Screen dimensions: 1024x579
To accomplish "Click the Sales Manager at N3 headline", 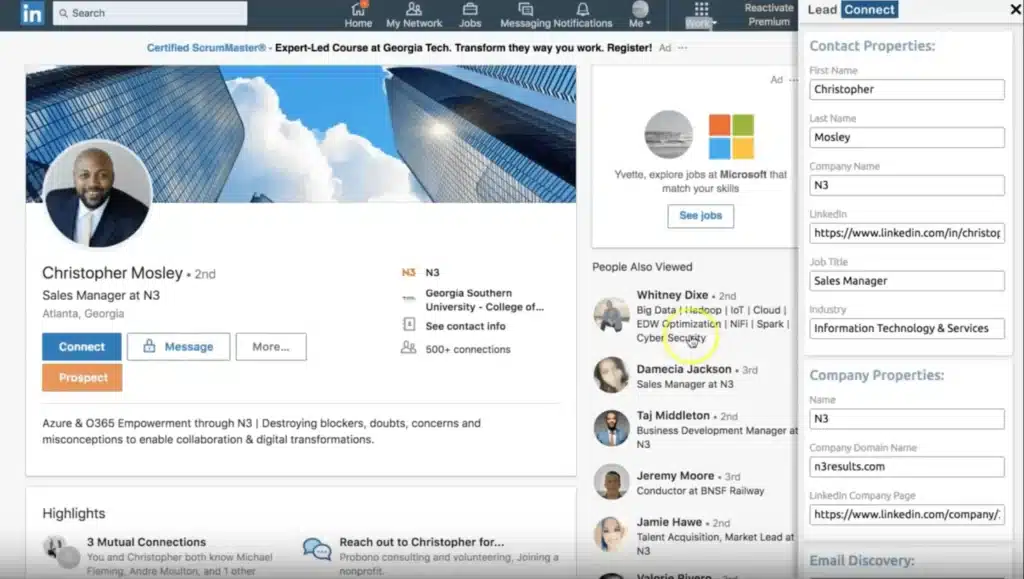I will [101, 295].
